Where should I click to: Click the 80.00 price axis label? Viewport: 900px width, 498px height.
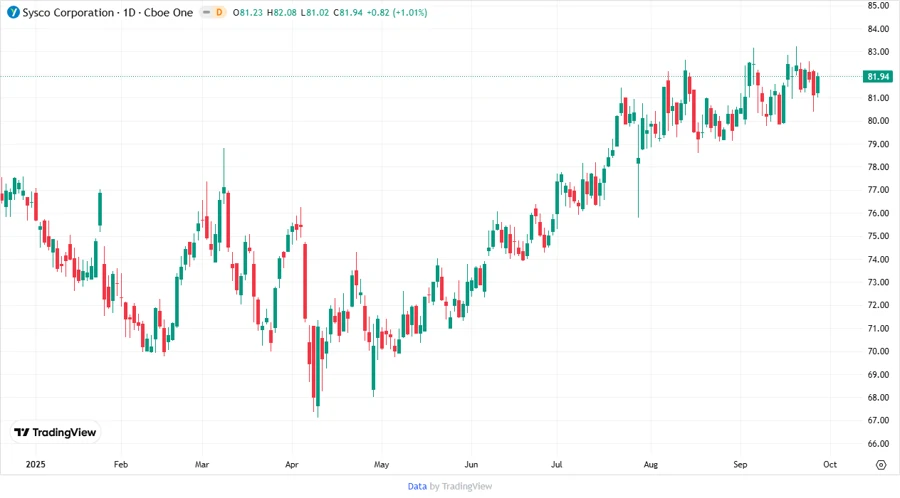click(878, 121)
